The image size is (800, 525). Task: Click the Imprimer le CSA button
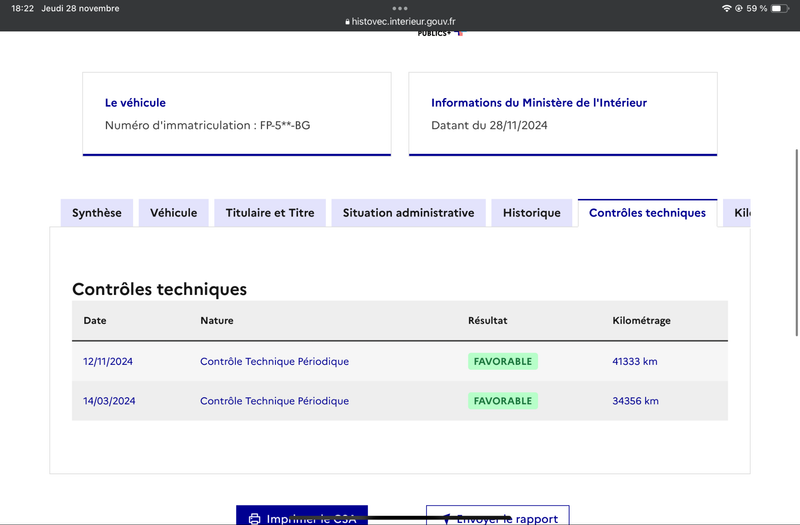click(x=302, y=515)
